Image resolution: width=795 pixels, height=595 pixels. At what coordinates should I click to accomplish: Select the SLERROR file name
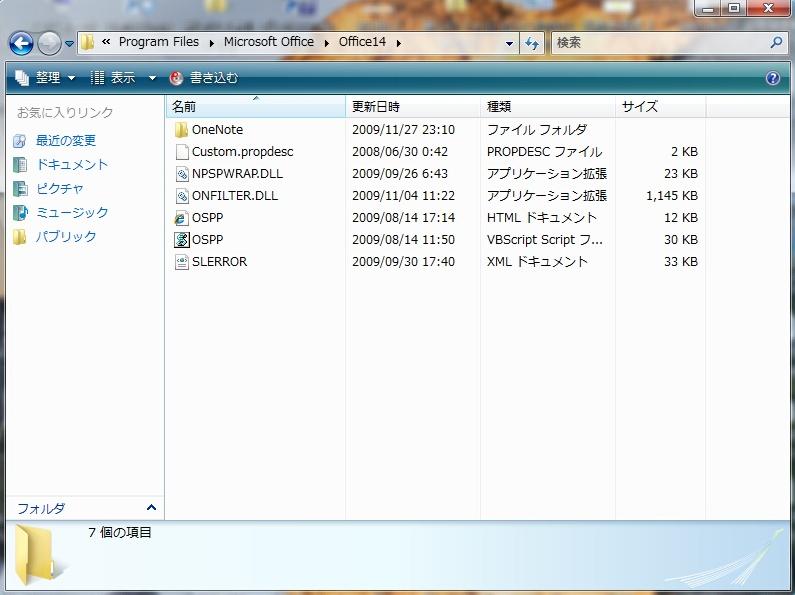220,262
